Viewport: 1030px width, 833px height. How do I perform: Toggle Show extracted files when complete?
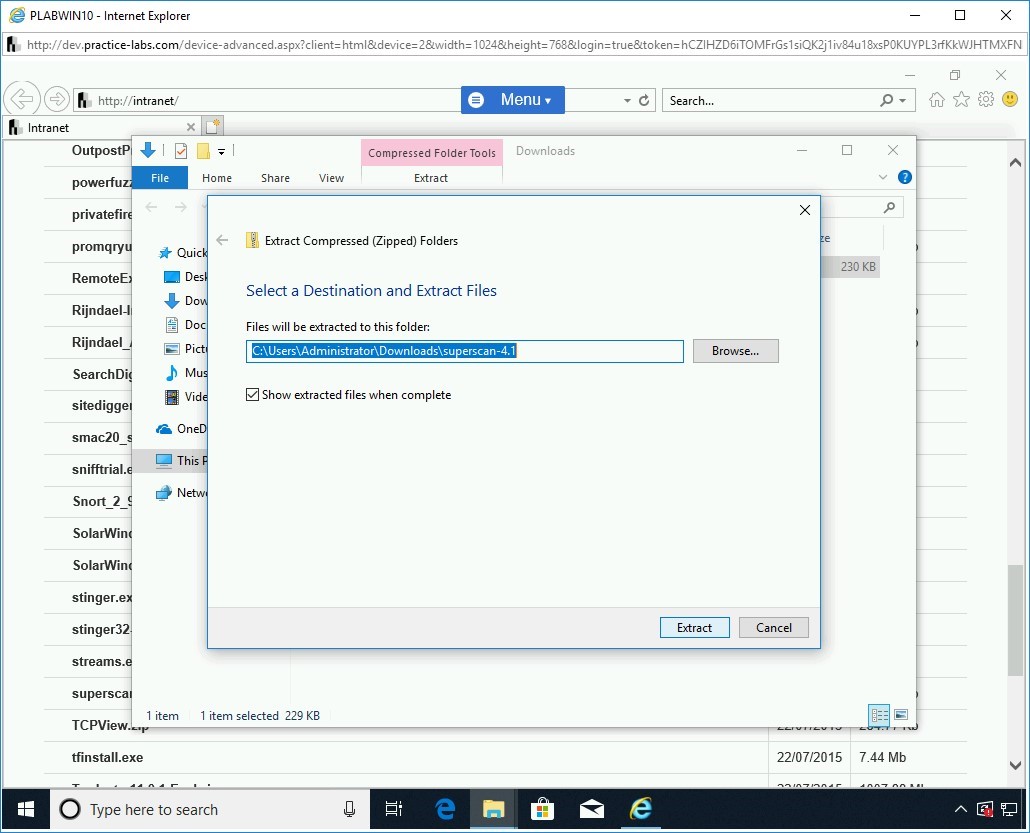tap(252, 395)
